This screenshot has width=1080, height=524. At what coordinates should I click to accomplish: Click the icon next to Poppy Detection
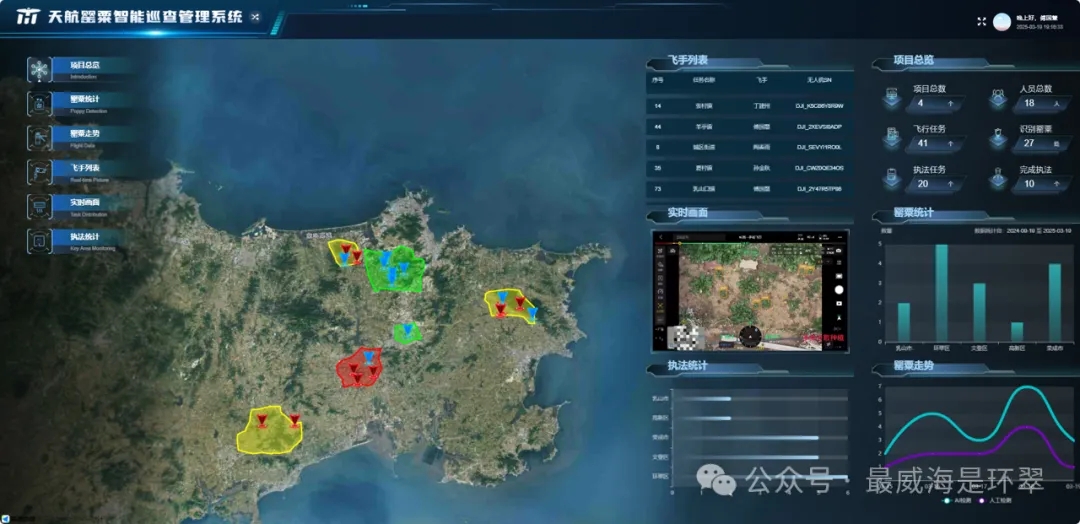(x=39, y=104)
